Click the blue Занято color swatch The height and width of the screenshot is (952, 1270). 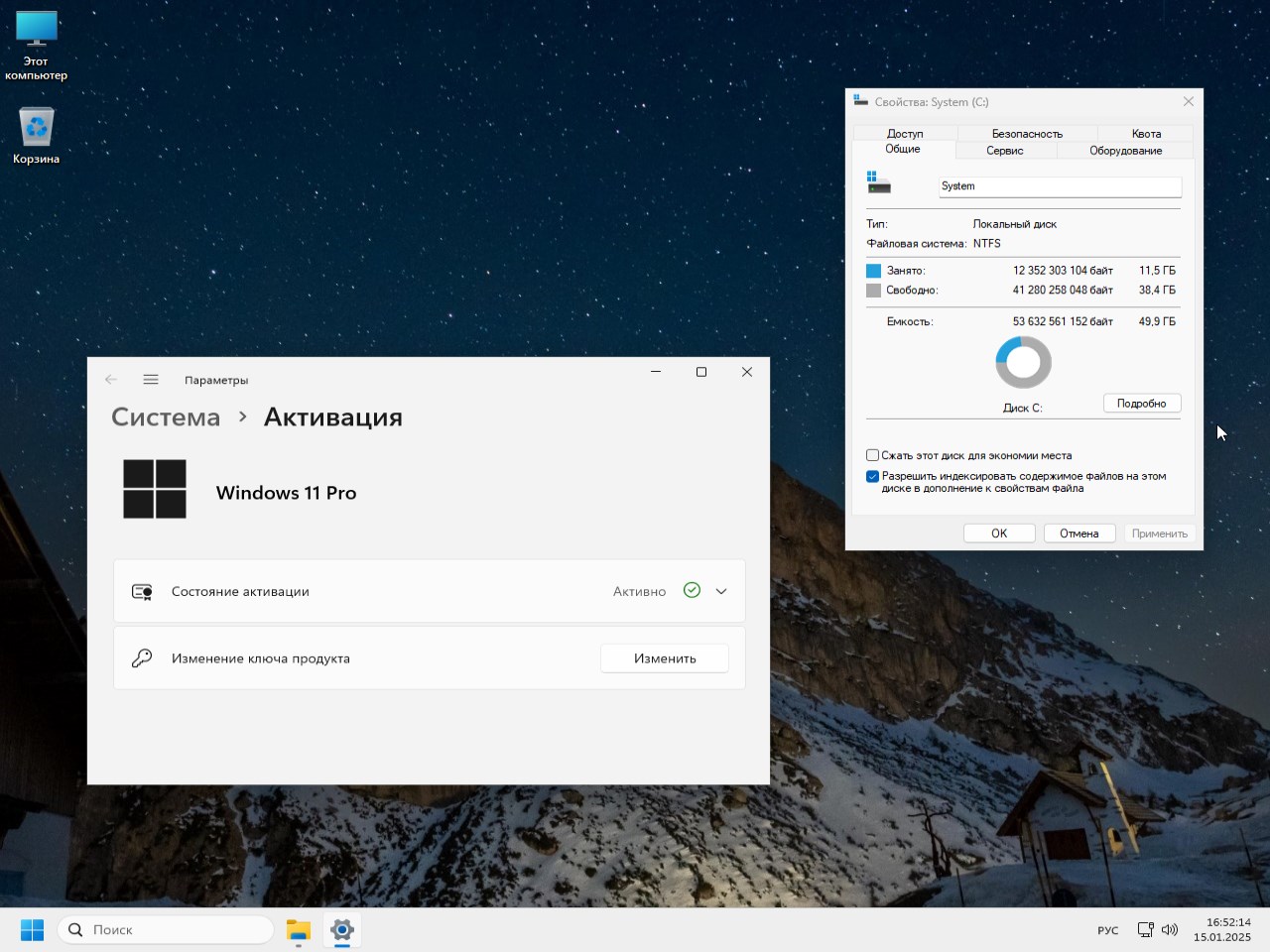[873, 271]
